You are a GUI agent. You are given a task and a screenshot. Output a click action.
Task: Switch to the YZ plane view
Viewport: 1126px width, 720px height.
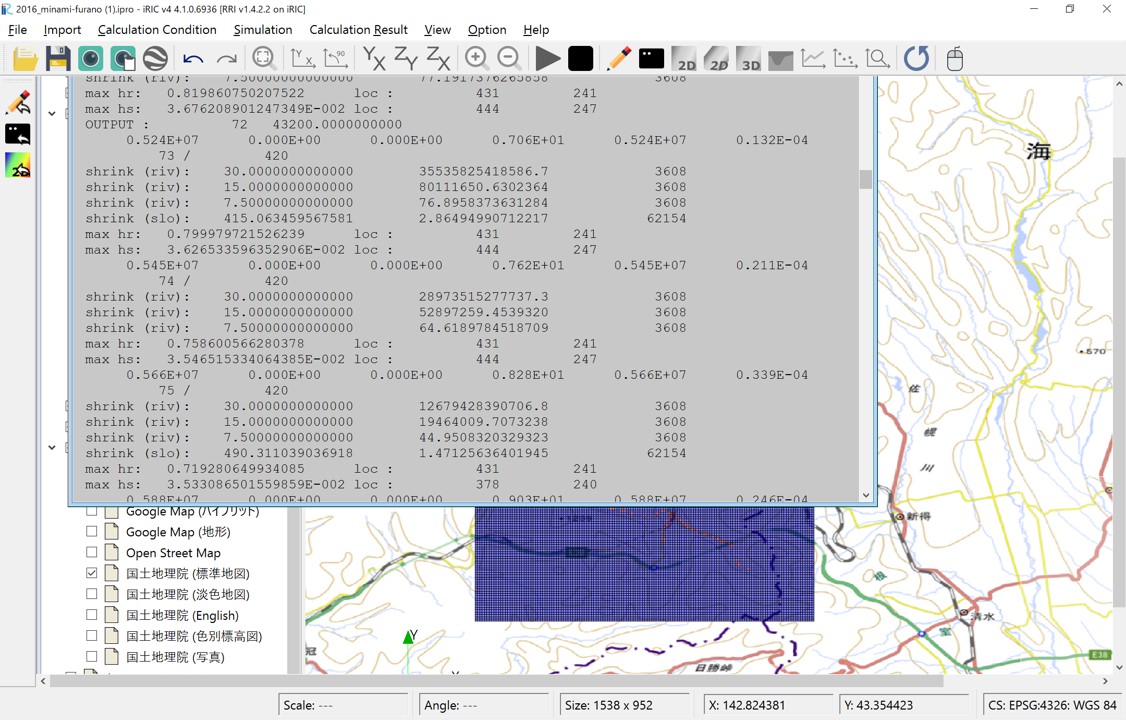(406, 58)
